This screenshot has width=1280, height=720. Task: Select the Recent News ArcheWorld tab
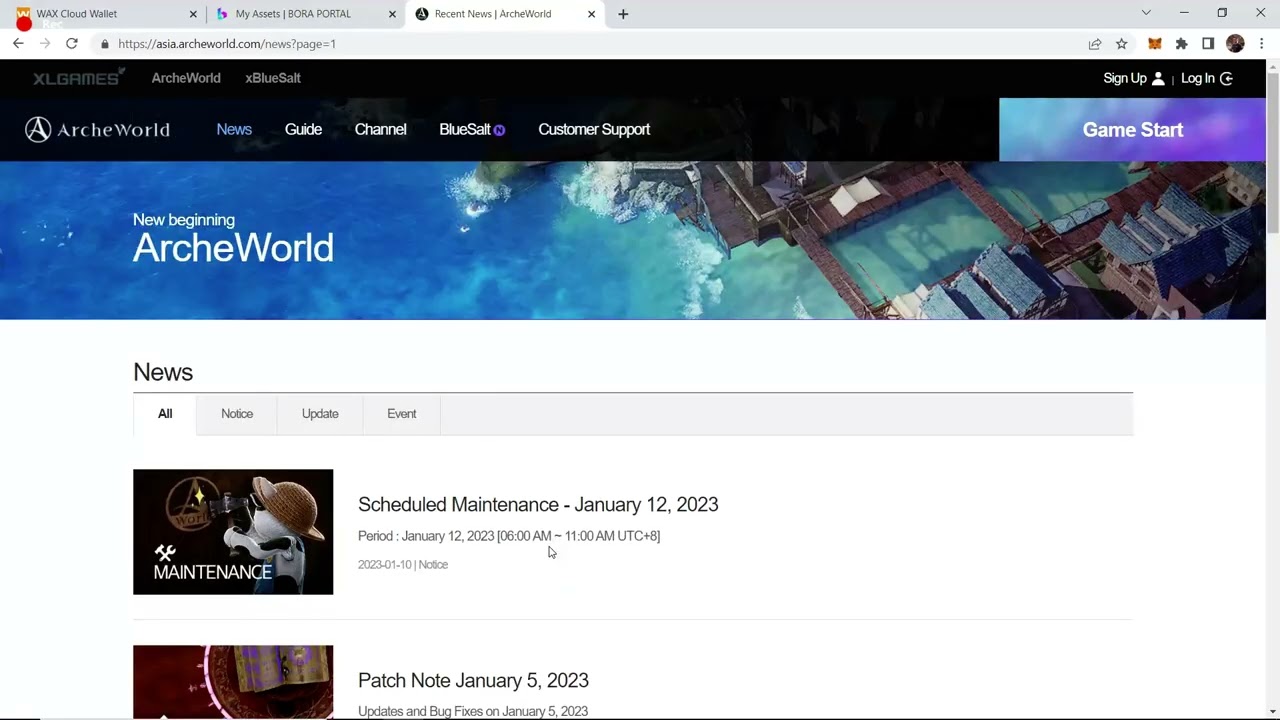coord(504,14)
